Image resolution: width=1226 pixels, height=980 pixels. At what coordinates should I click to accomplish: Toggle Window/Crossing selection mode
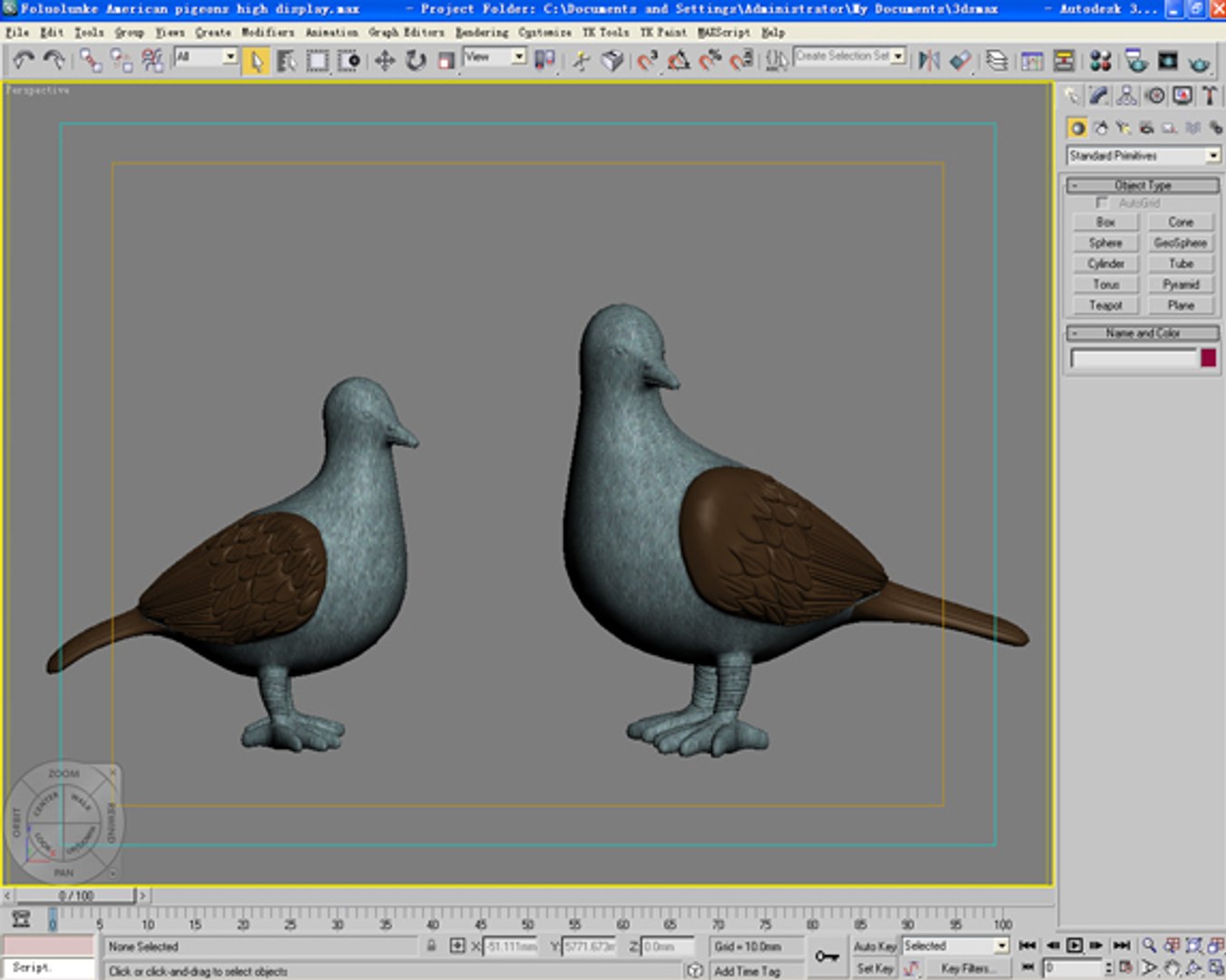[x=348, y=61]
